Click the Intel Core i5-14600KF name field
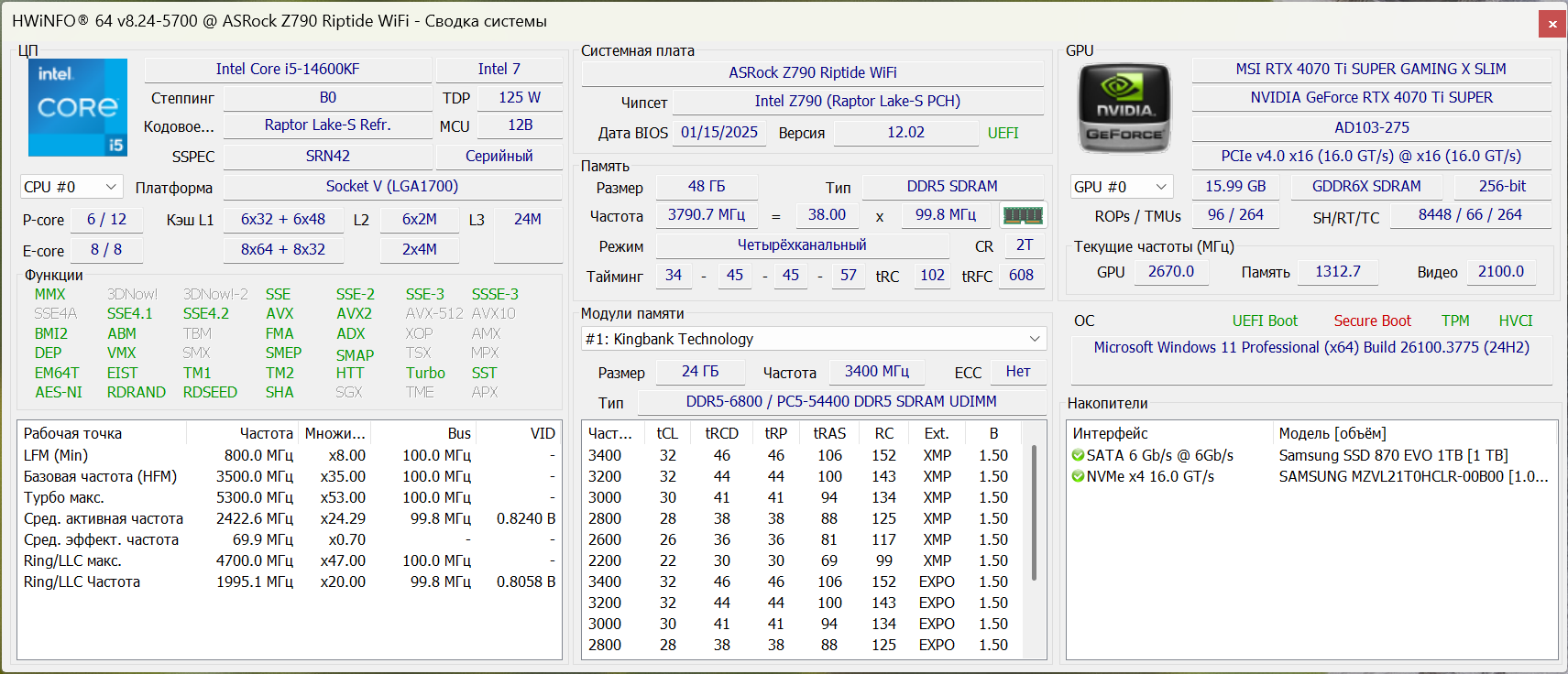 point(287,70)
